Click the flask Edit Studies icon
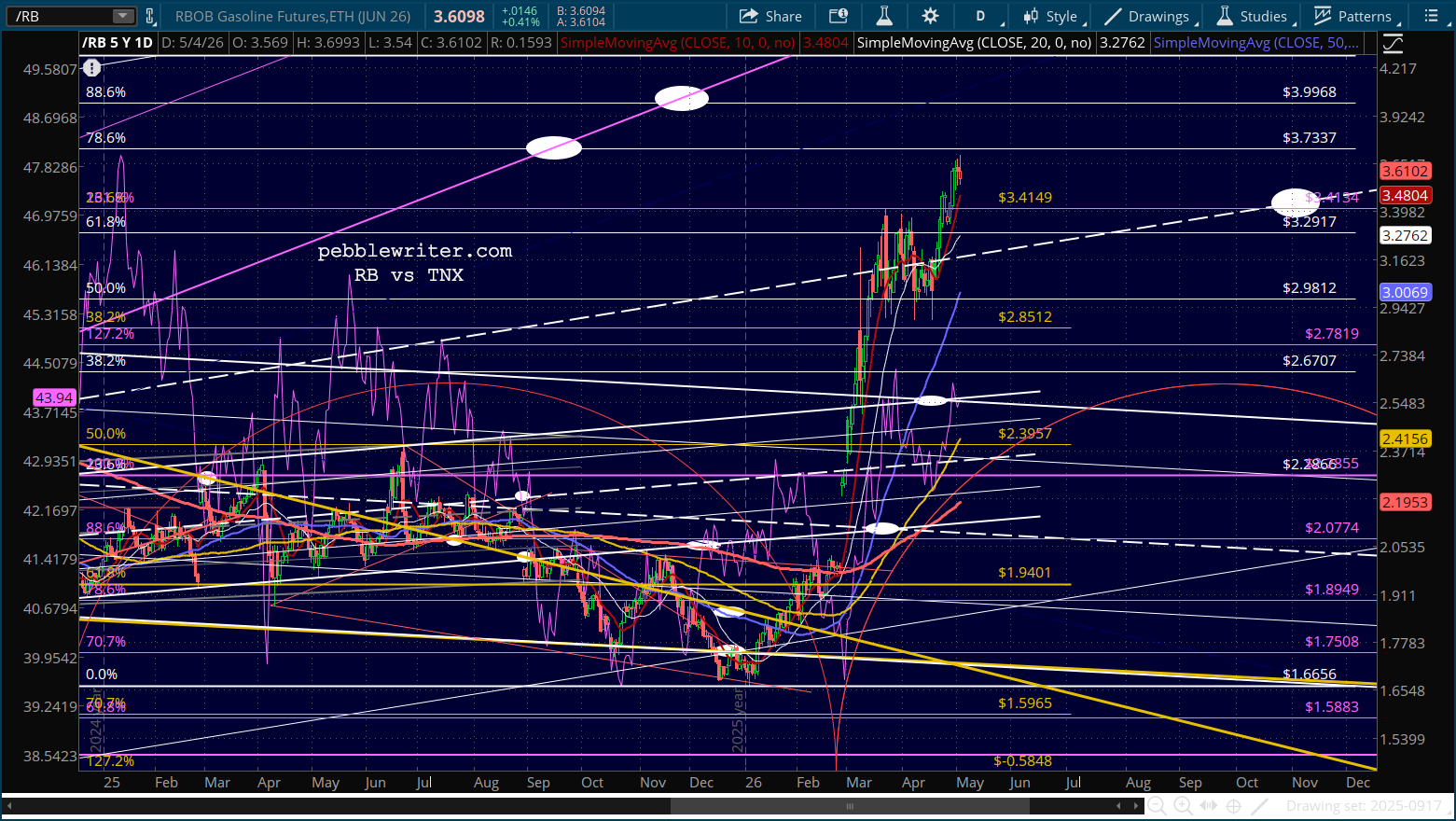 [884, 16]
